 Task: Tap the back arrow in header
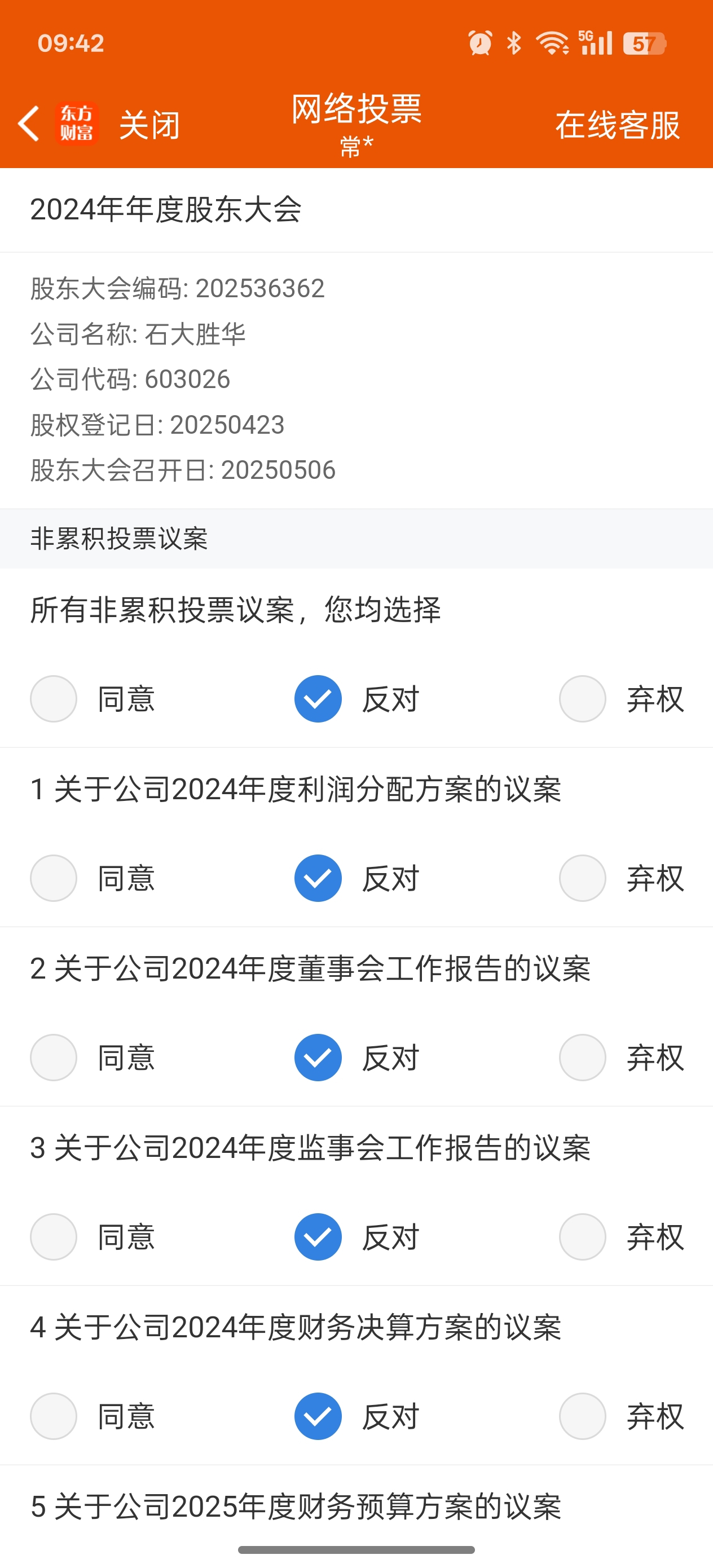coord(29,124)
